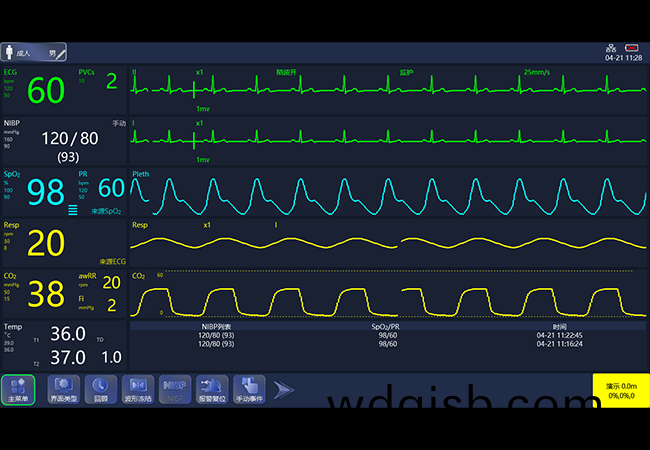Select the 时间 time column header
Image resolution: width=650 pixels, height=450 pixels.
point(559,327)
